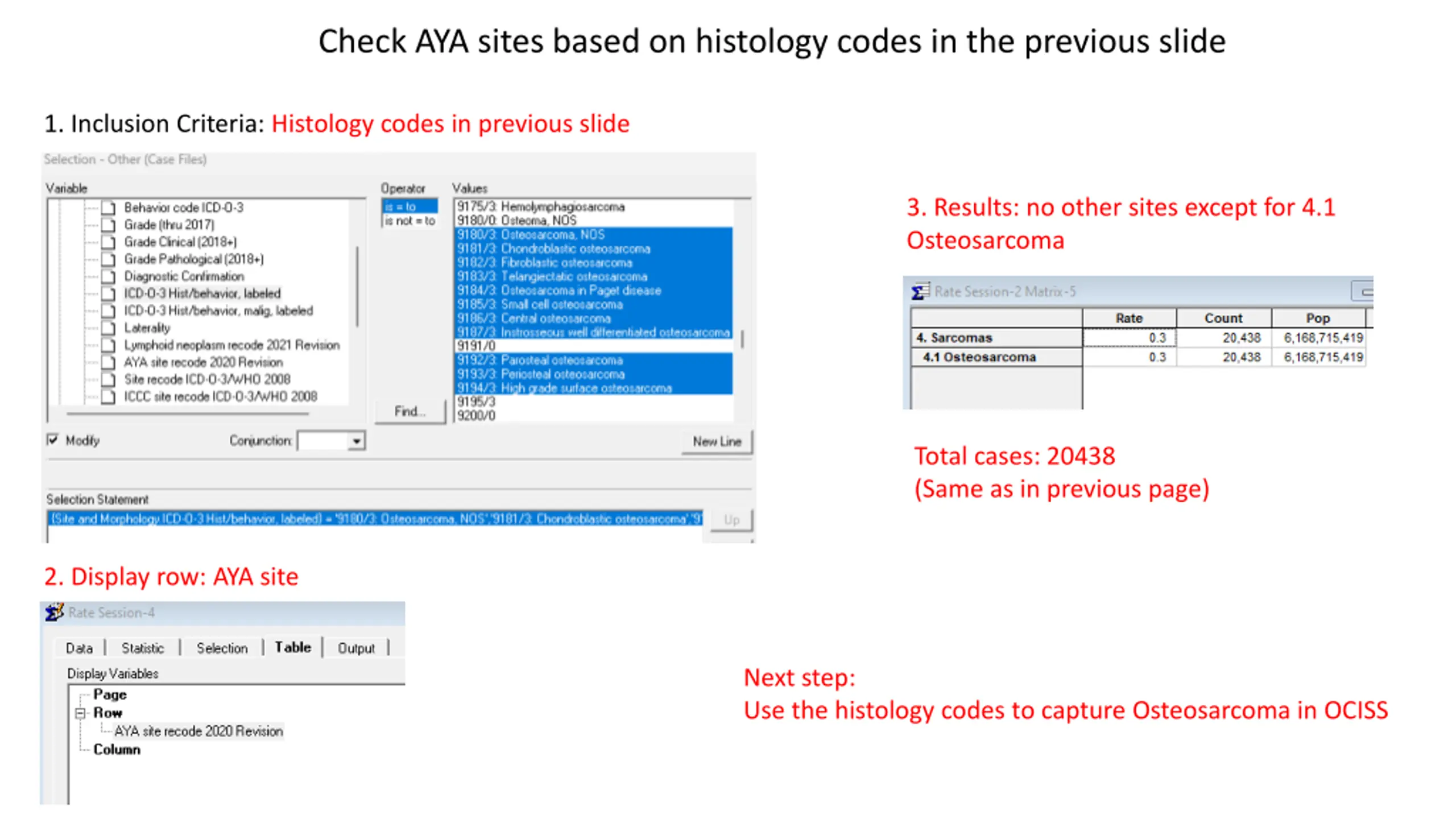Switch to the Output tab
Screen dimensions: 1456x819
[356, 648]
